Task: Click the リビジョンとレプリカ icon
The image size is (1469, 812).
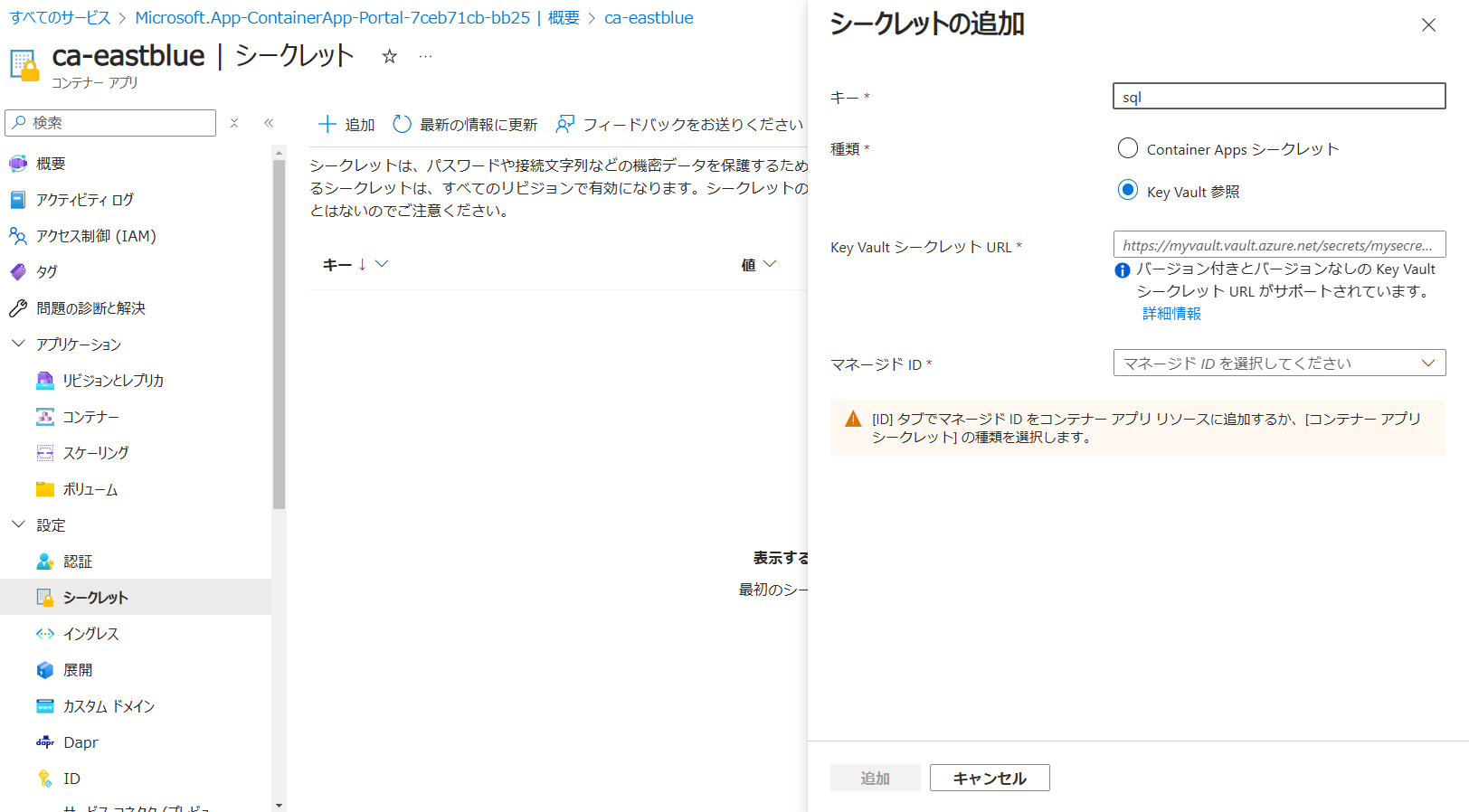Action: [x=45, y=381]
